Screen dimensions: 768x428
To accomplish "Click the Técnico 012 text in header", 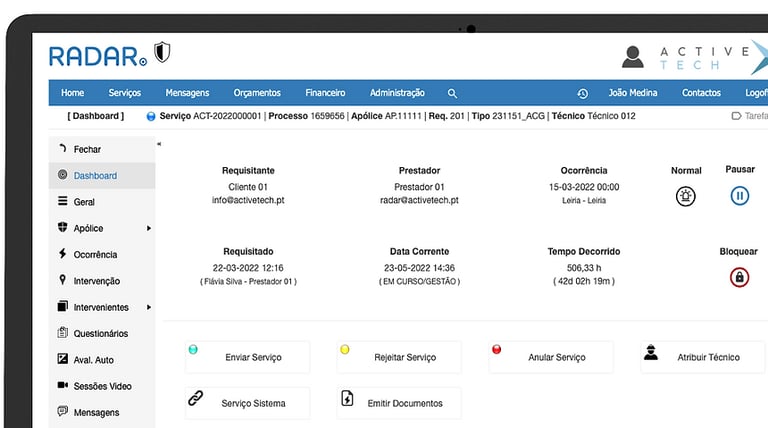I will click(x=611, y=116).
